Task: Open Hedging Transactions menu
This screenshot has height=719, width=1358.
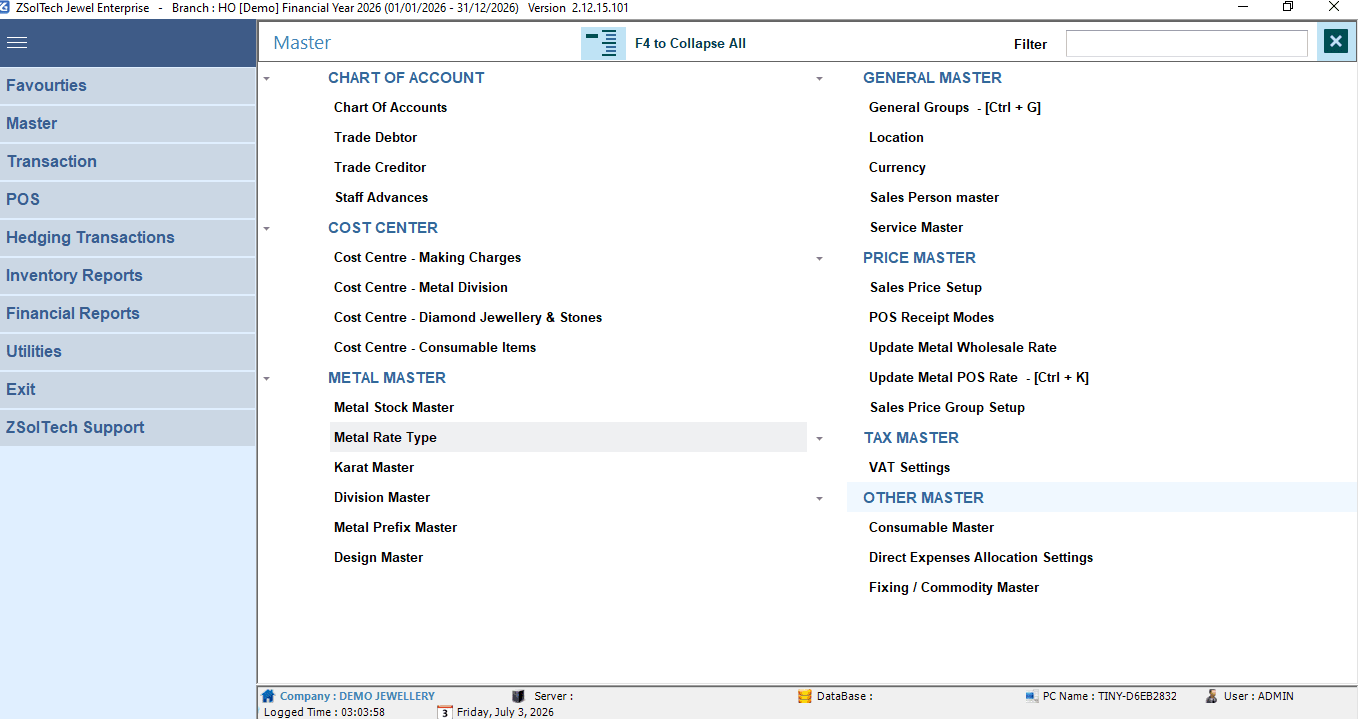Action: 128,238
